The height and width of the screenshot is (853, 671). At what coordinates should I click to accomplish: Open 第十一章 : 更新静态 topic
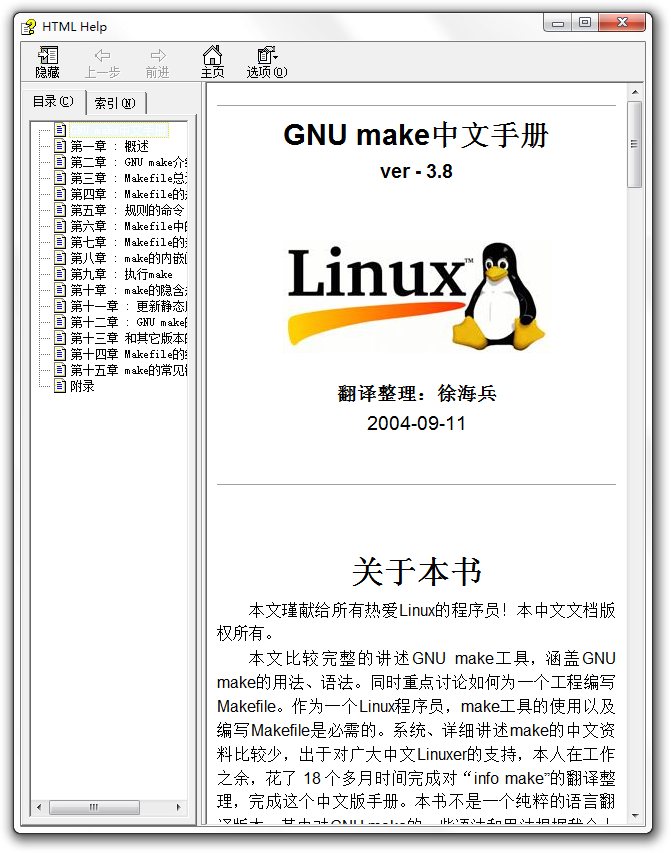[128, 306]
